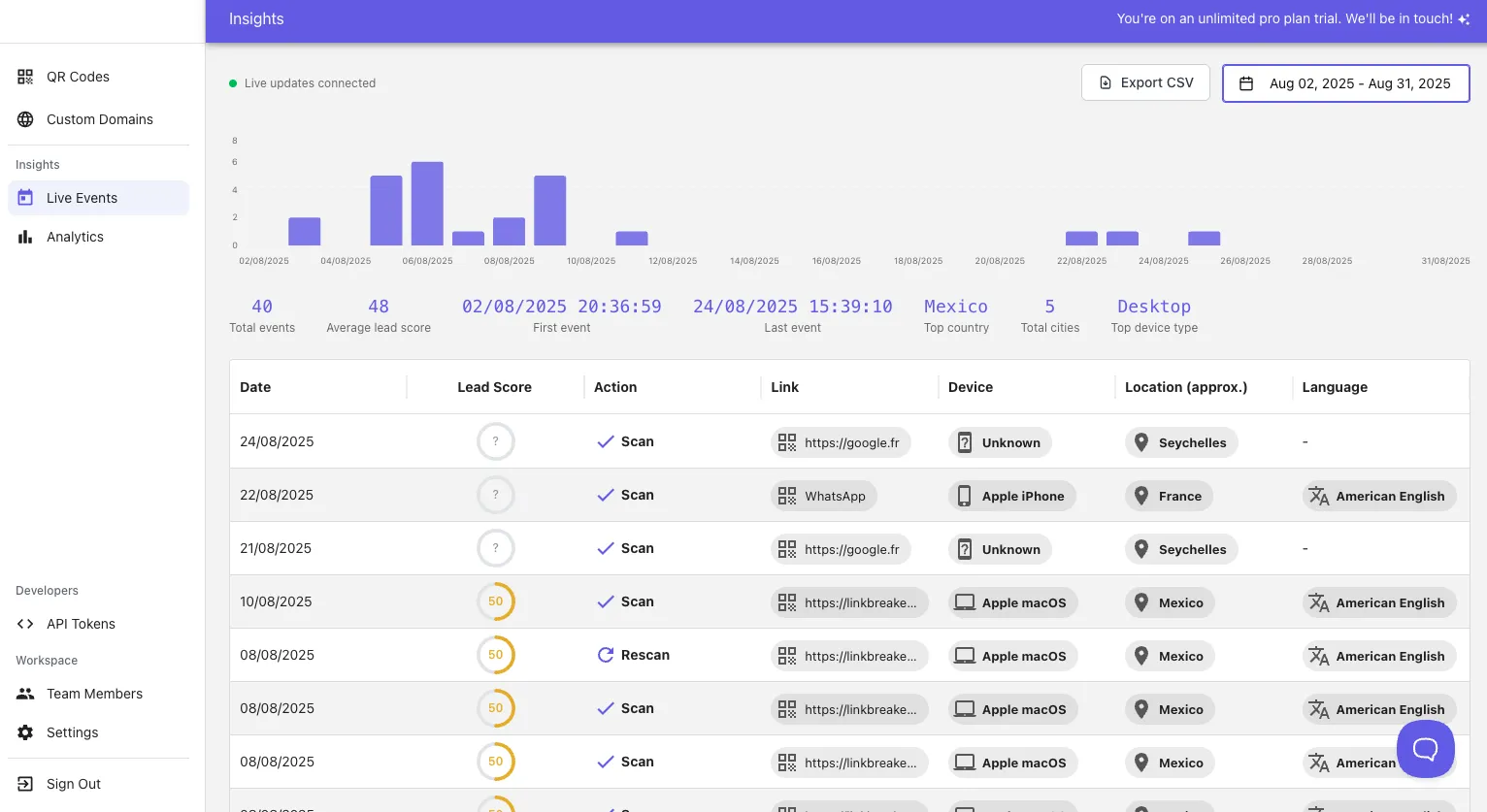Click the linkbreake link in the Rescan row
This screenshot has height=812, width=1487.
click(x=849, y=656)
